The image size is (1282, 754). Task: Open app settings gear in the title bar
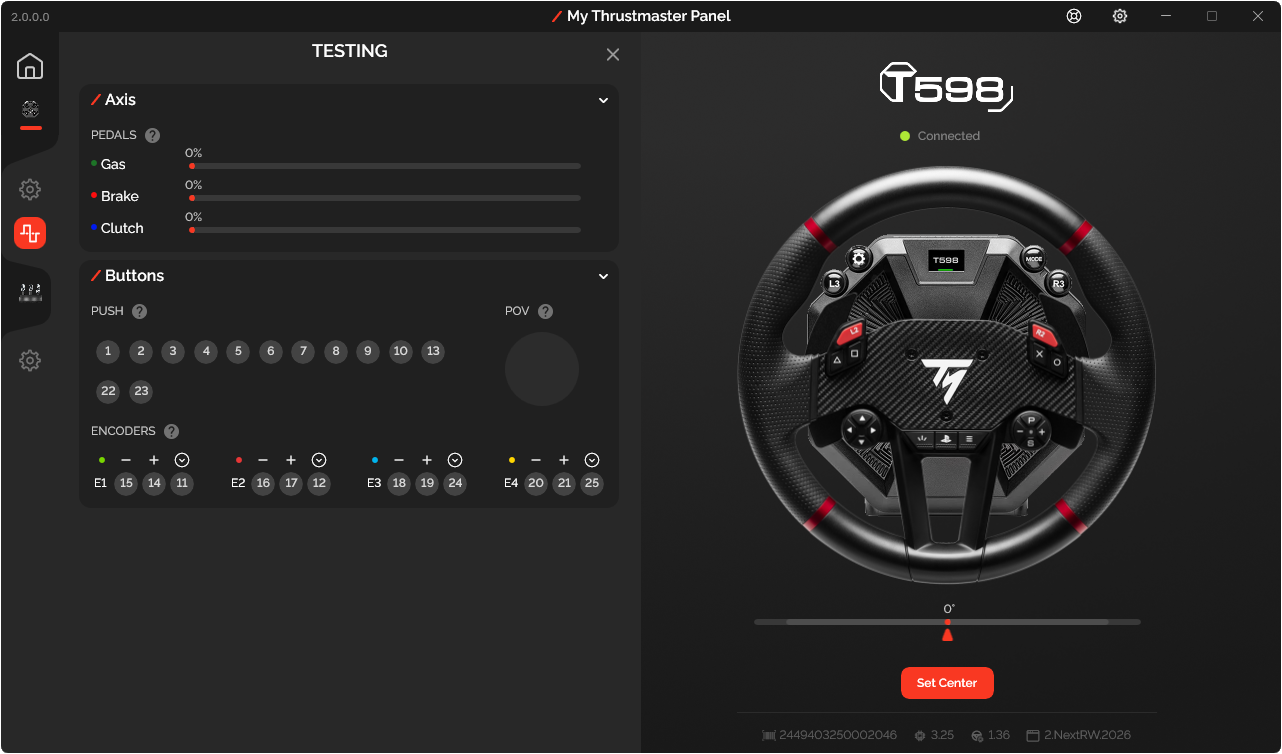[x=1120, y=16]
